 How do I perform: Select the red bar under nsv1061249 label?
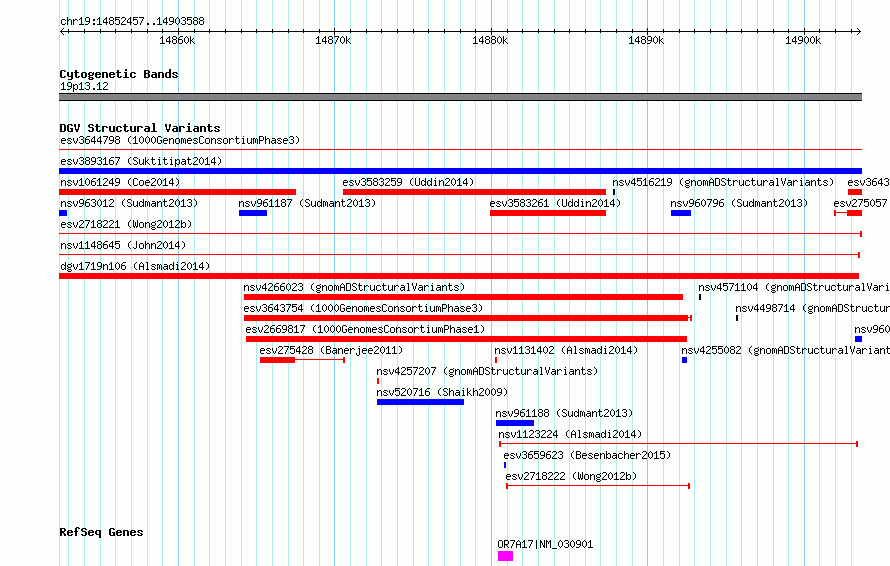coord(178,192)
